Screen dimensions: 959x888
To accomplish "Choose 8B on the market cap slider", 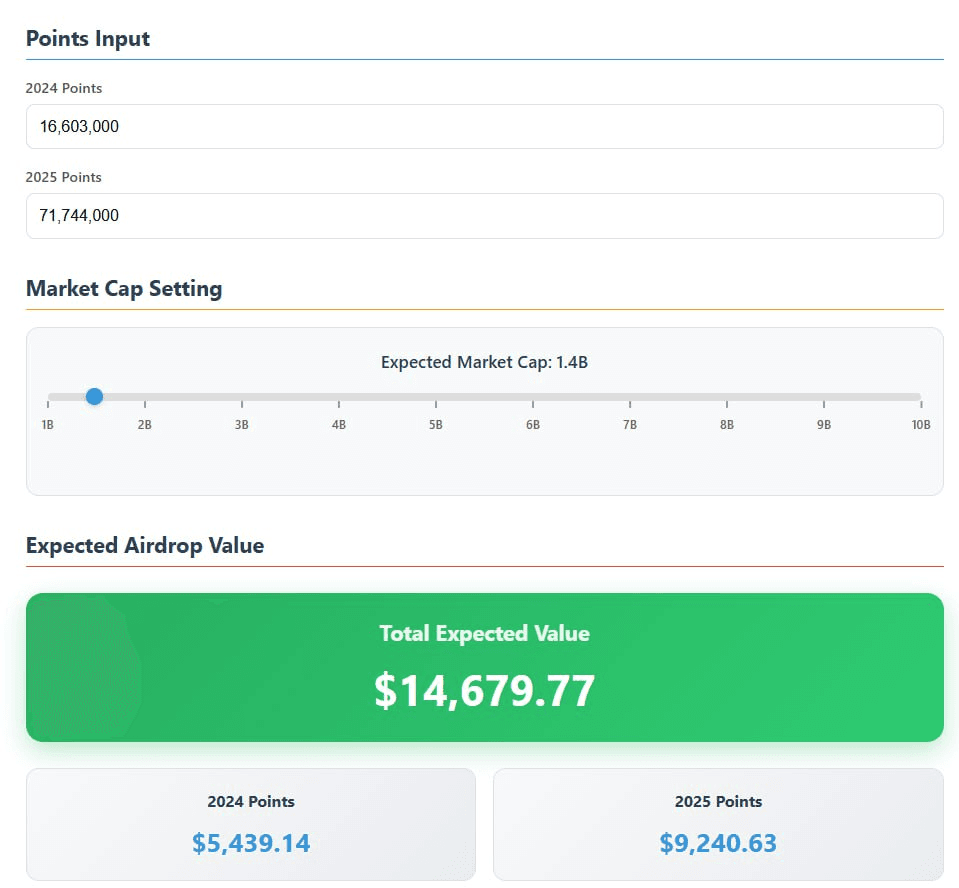I will tap(727, 397).
